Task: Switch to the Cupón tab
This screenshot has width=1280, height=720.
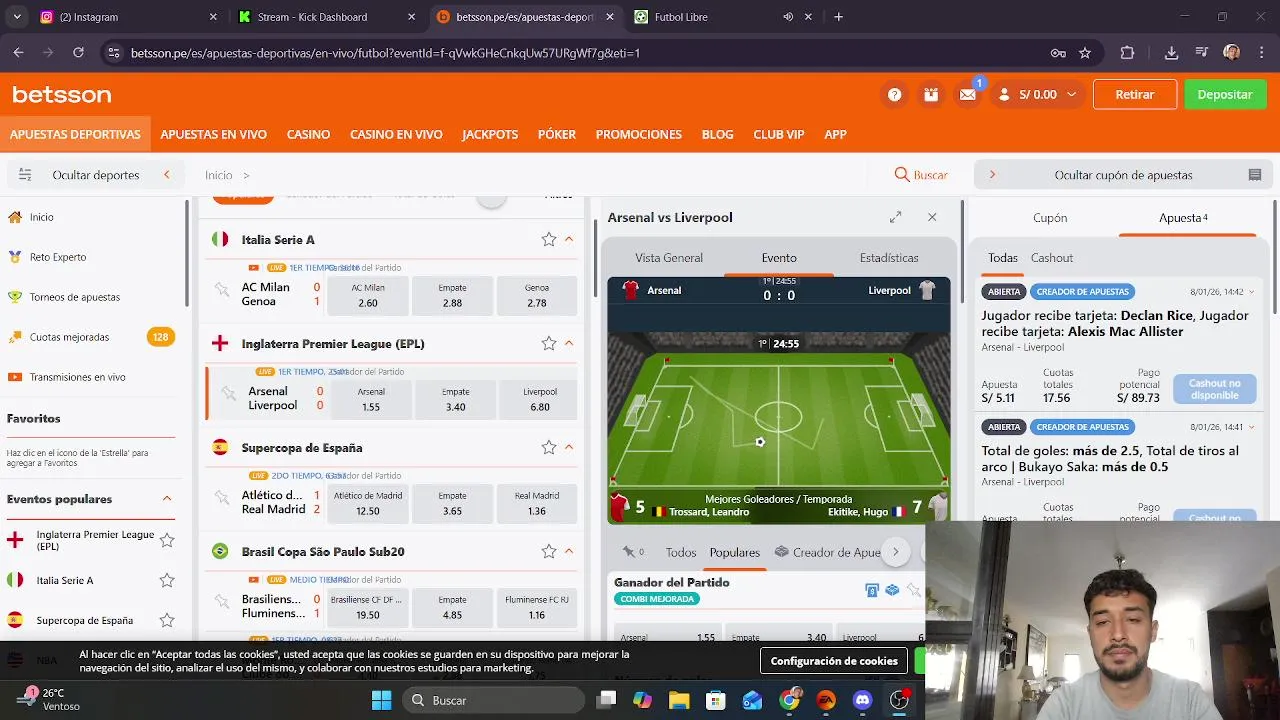Action: pos(1050,218)
